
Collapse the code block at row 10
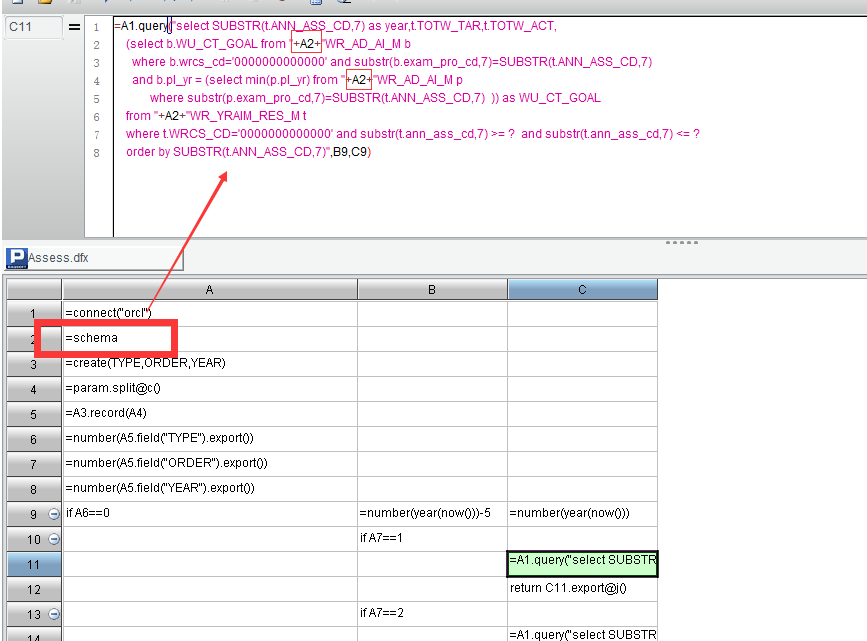(x=54, y=539)
